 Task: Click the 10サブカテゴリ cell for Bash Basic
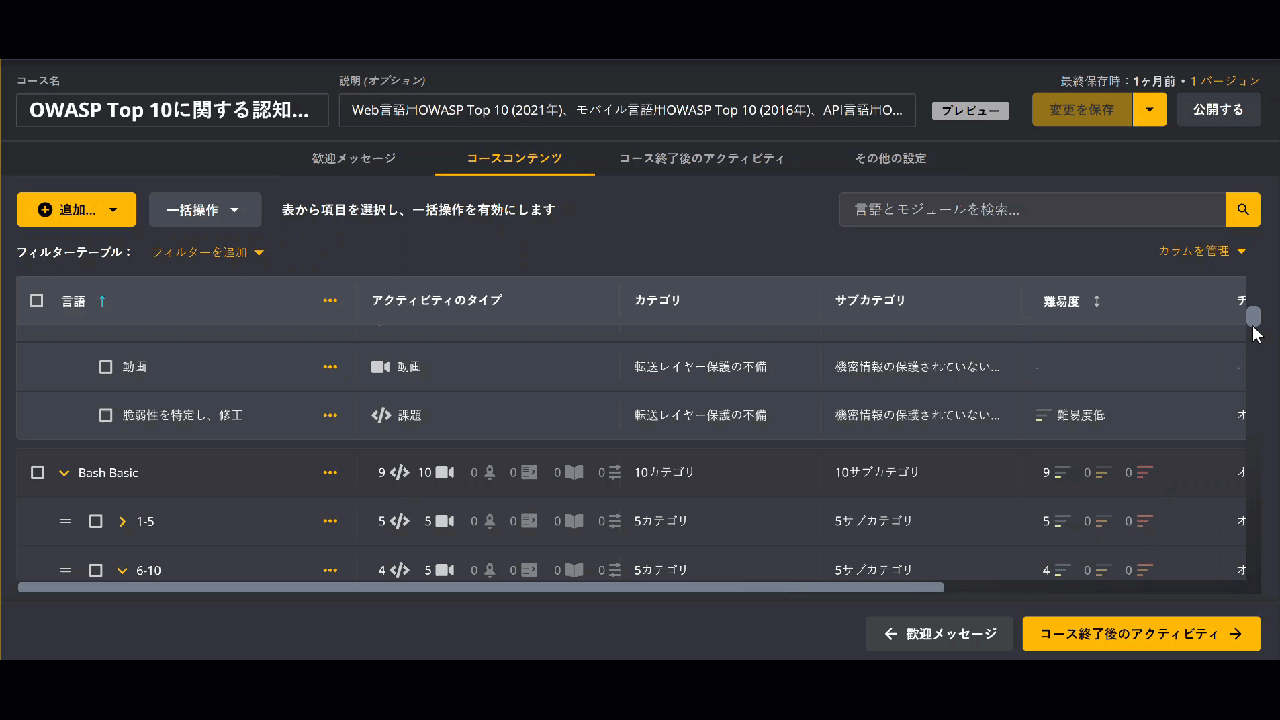[x=877, y=472]
